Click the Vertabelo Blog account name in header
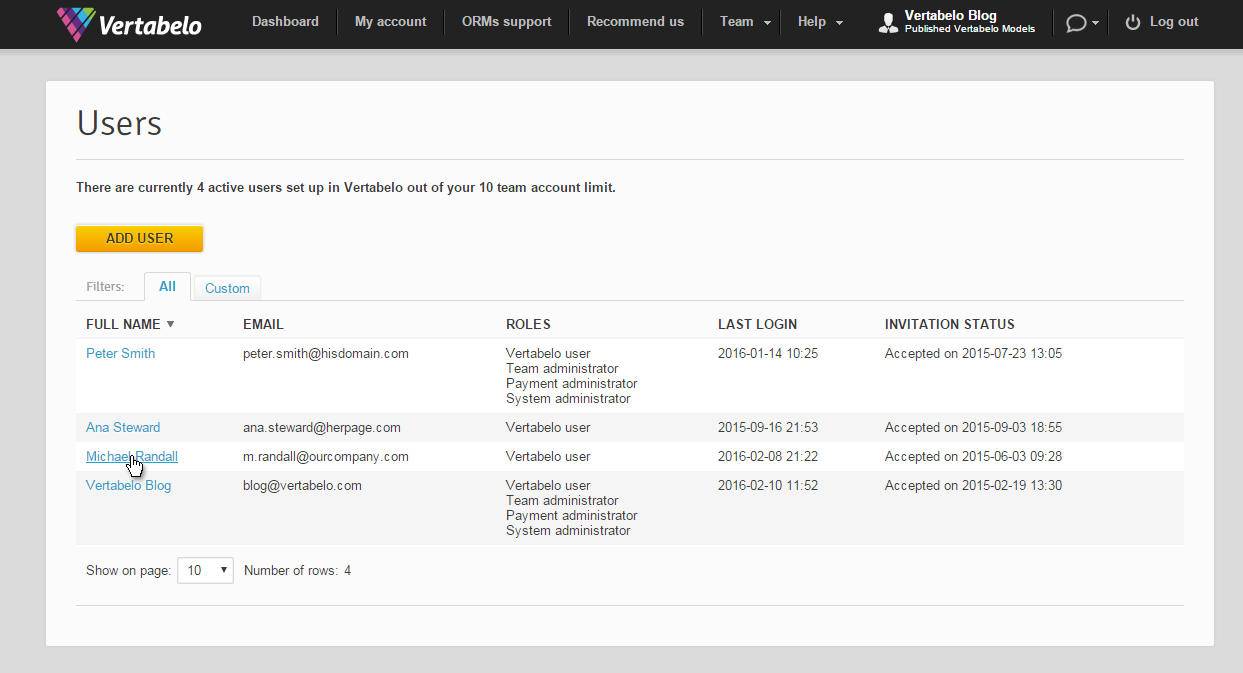The width and height of the screenshot is (1243, 673). point(950,16)
